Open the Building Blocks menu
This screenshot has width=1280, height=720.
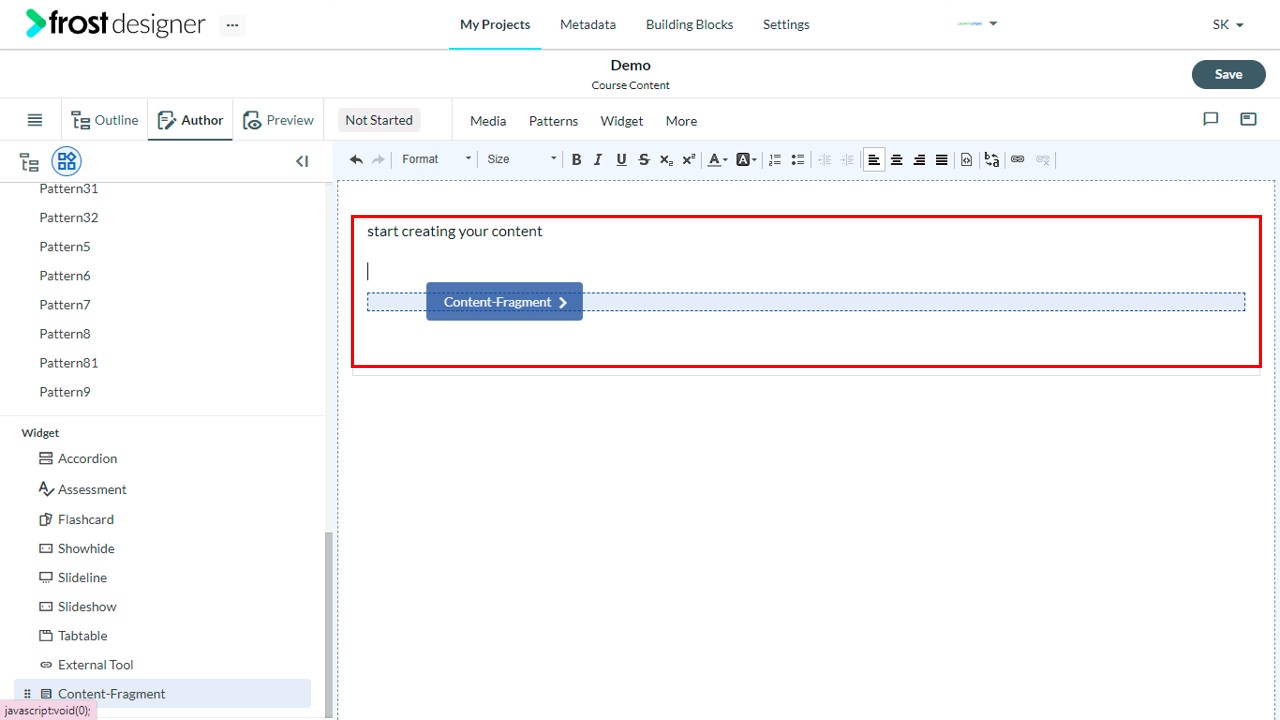pyautogui.click(x=689, y=24)
